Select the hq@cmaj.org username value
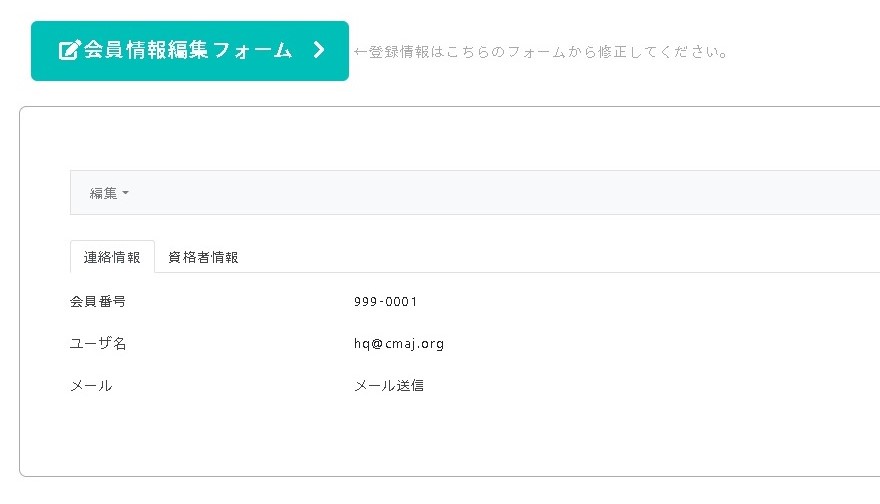 (x=399, y=343)
